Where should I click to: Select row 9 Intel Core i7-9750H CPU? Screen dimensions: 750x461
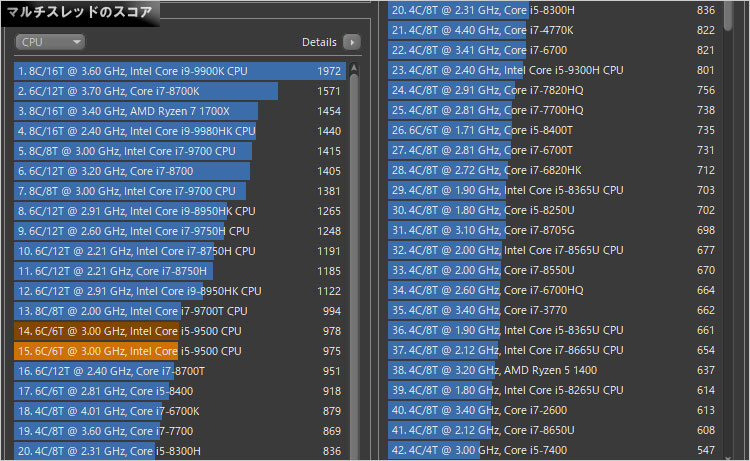pos(180,231)
